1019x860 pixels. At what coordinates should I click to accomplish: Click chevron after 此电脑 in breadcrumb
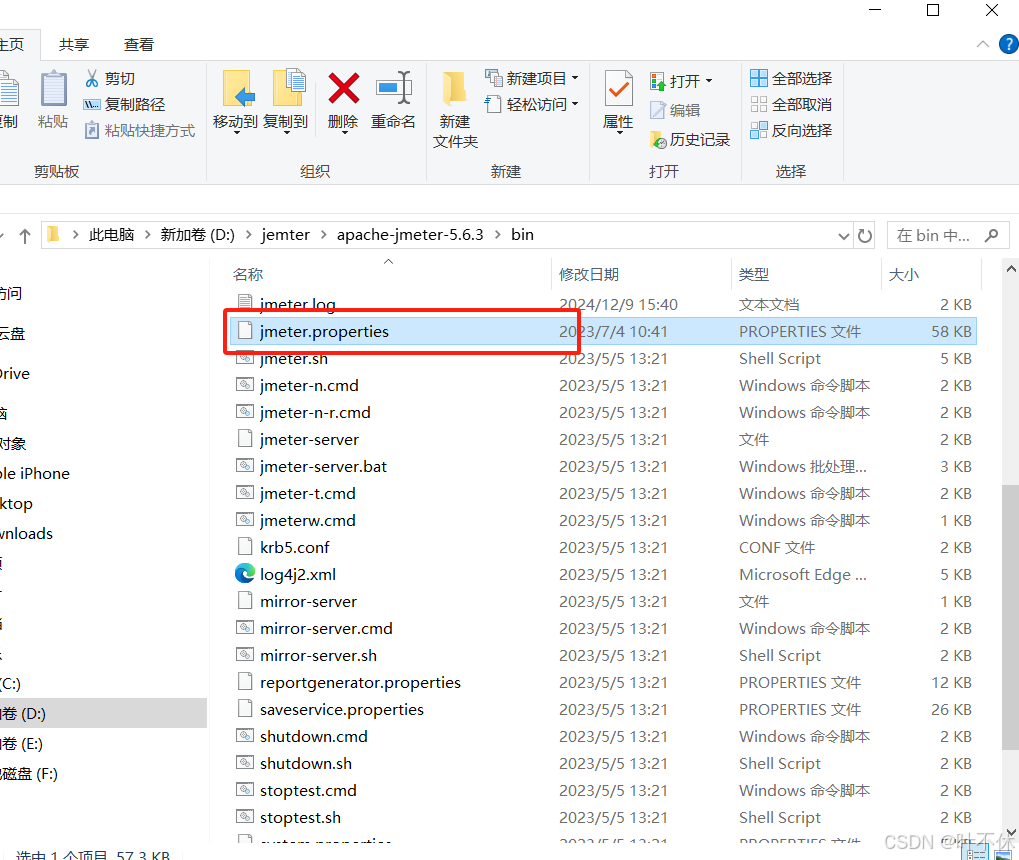coord(148,235)
